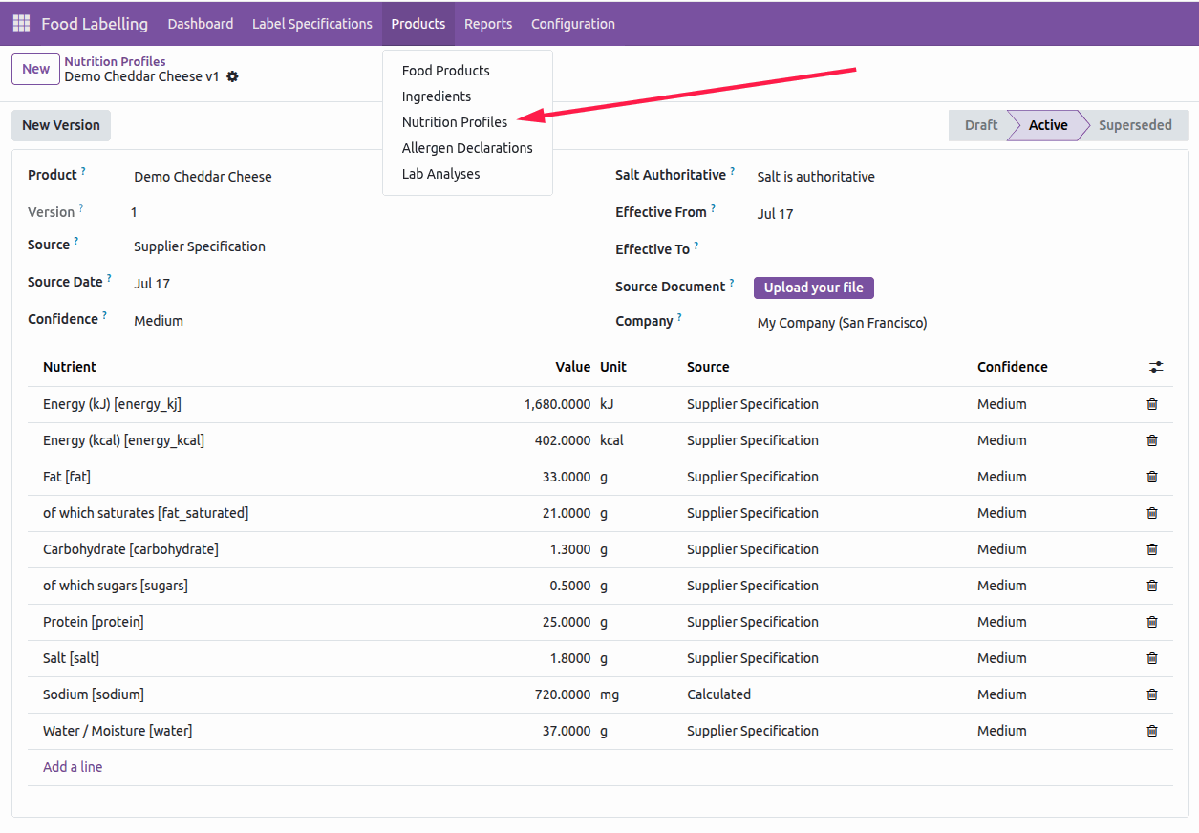Image resolution: width=1199 pixels, height=833 pixels.
Task: Delete the Salt nutrient line
Action: click(x=1152, y=659)
